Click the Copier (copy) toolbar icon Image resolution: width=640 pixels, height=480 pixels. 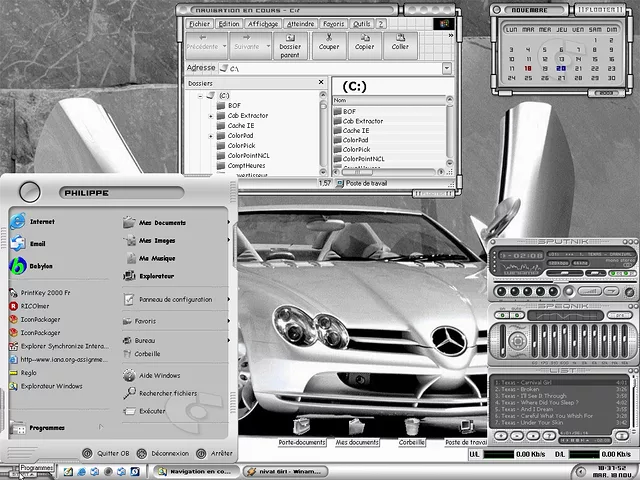click(364, 41)
